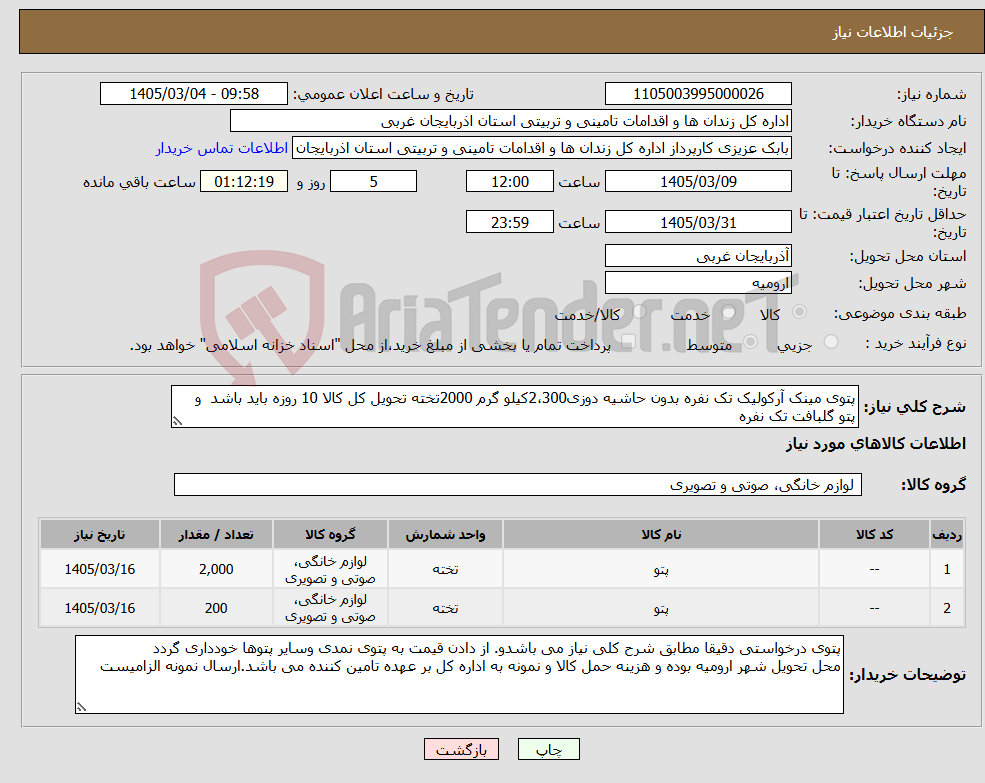Select the خدمت radio button
This screenshot has width=985, height=783.
point(729,312)
